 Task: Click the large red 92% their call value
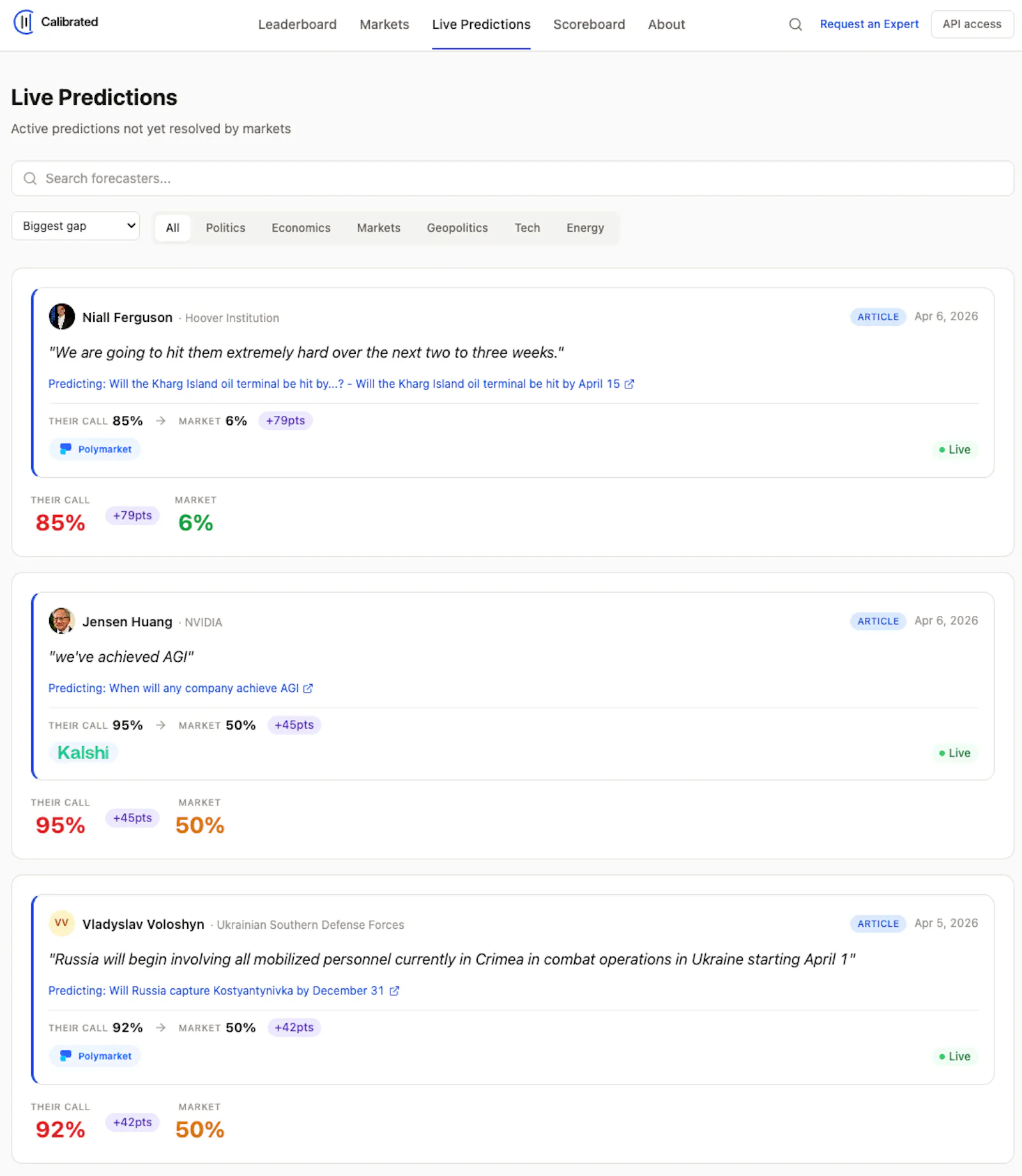tap(60, 1129)
